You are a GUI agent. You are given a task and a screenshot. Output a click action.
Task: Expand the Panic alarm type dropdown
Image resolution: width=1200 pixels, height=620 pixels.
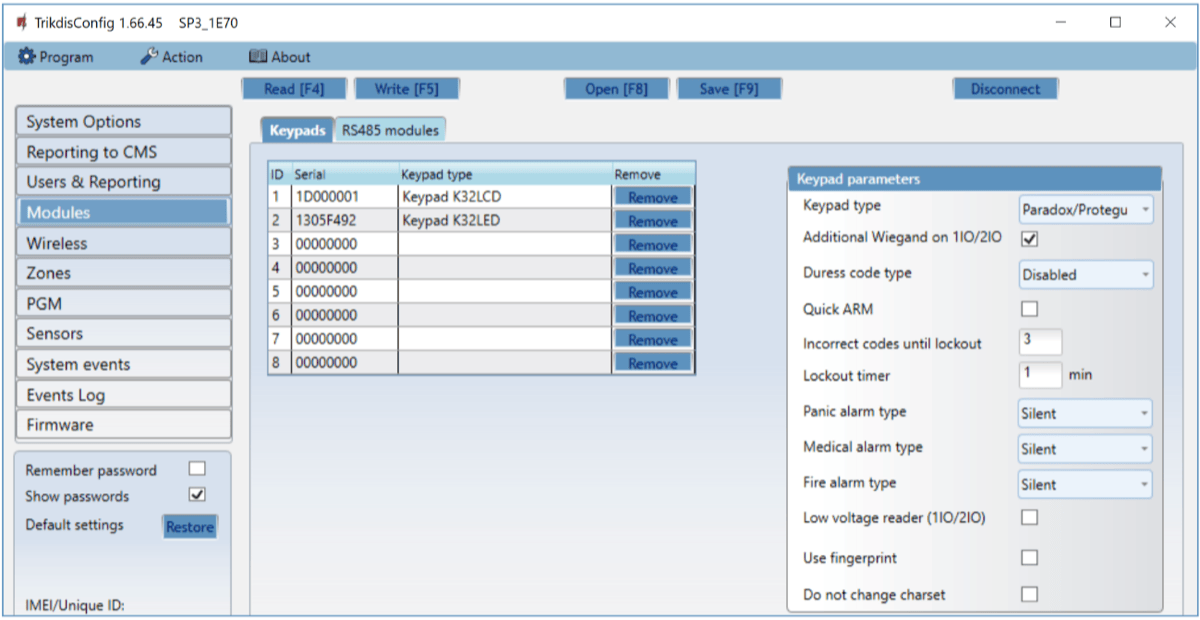point(1085,413)
